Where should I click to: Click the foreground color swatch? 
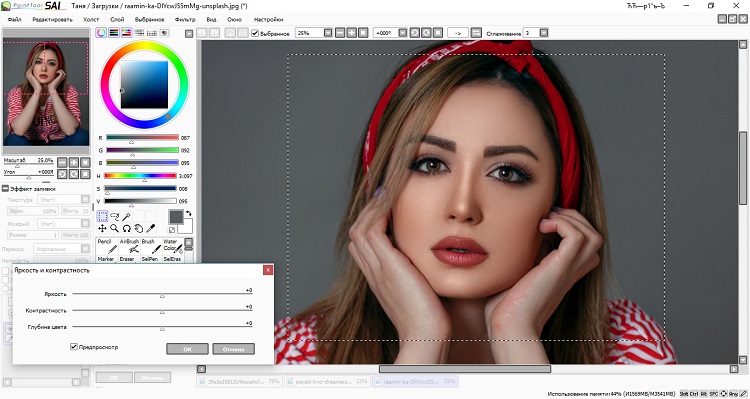coord(176,216)
